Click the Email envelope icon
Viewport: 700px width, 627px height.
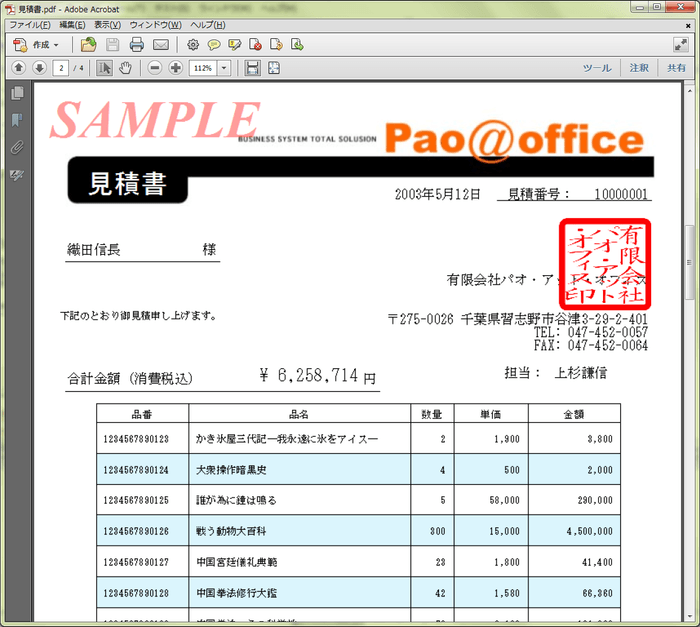(160, 45)
